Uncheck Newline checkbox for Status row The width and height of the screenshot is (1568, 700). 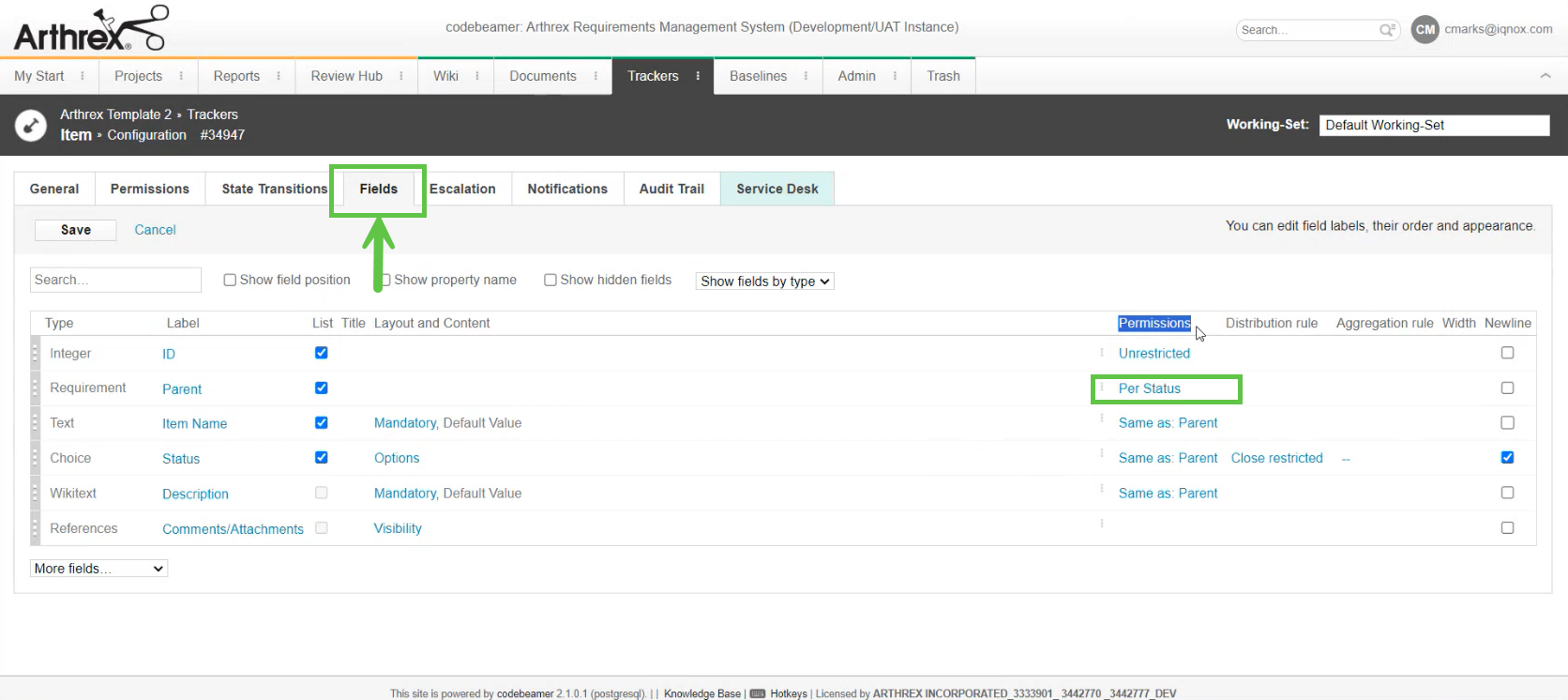pyautogui.click(x=1507, y=458)
